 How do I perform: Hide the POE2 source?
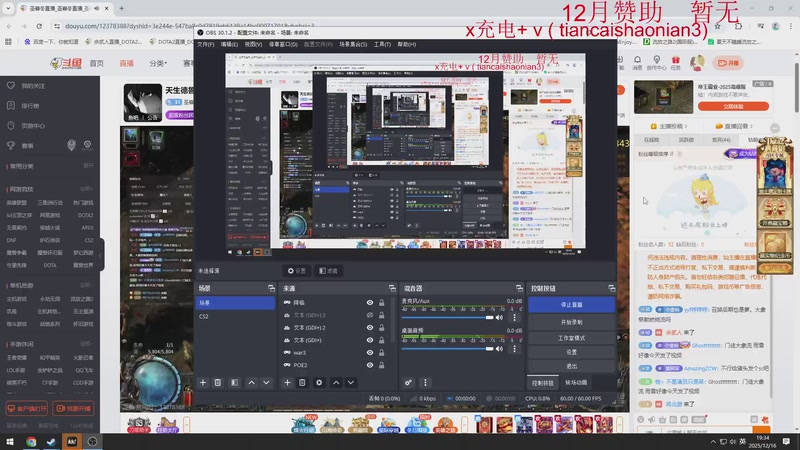coord(370,365)
